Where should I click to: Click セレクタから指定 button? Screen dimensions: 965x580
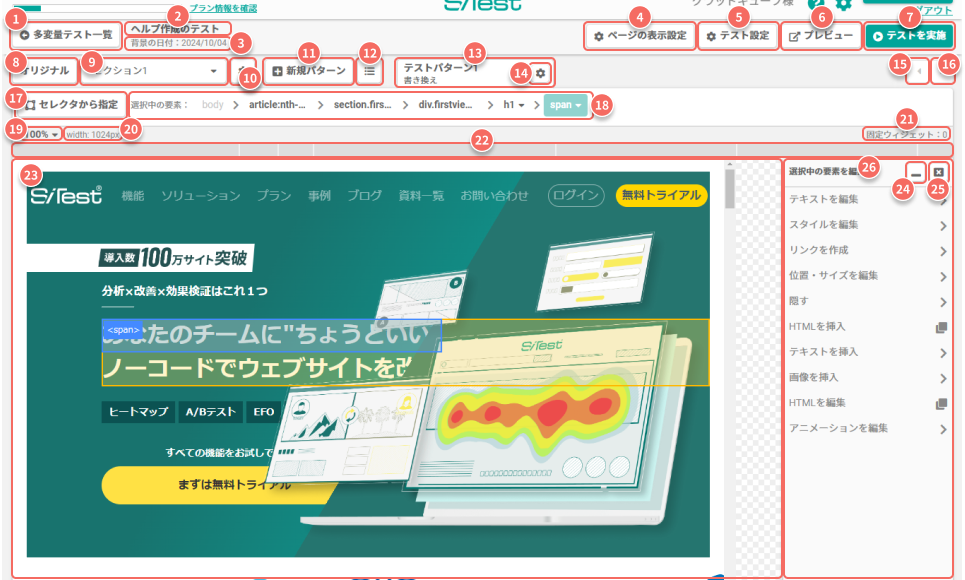pyautogui.click(x=72, y=105)
